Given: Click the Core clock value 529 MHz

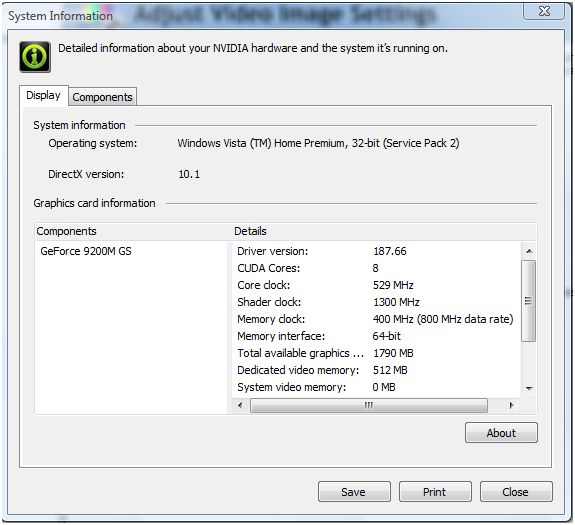Looking at the screenshot, I should (x=393, y=285).
